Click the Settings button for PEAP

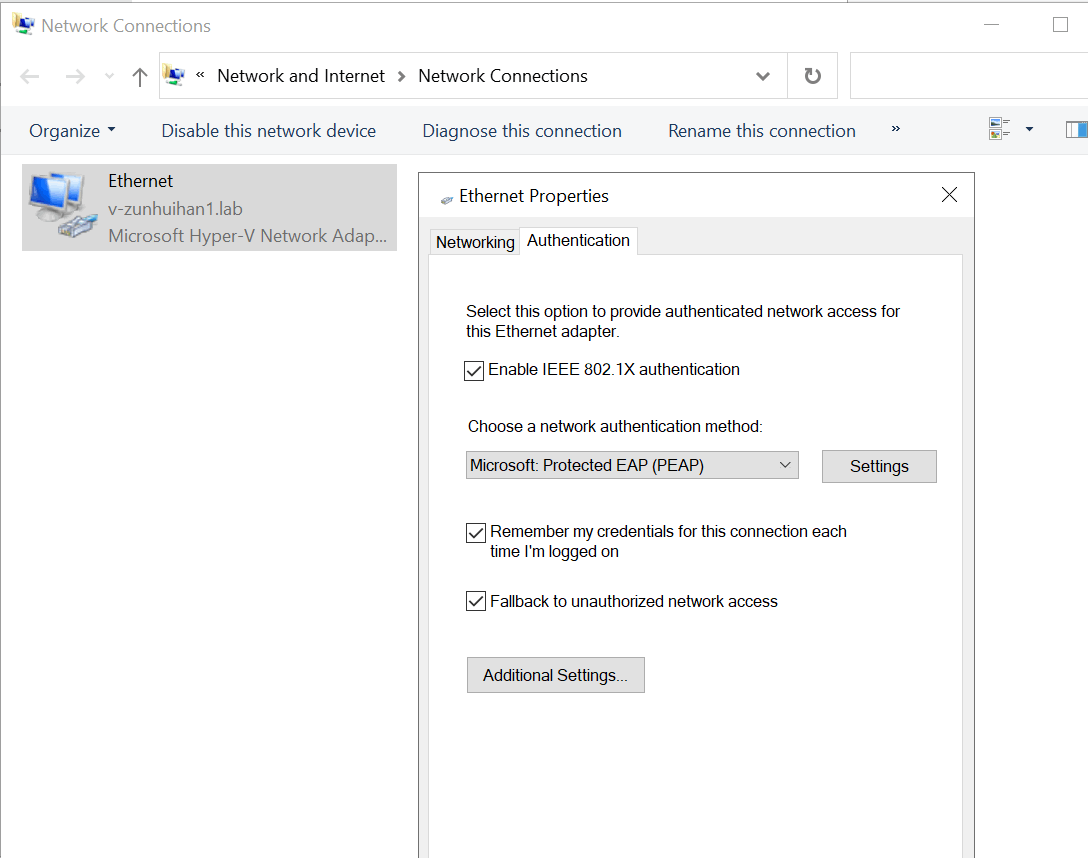tap(879, 466)
